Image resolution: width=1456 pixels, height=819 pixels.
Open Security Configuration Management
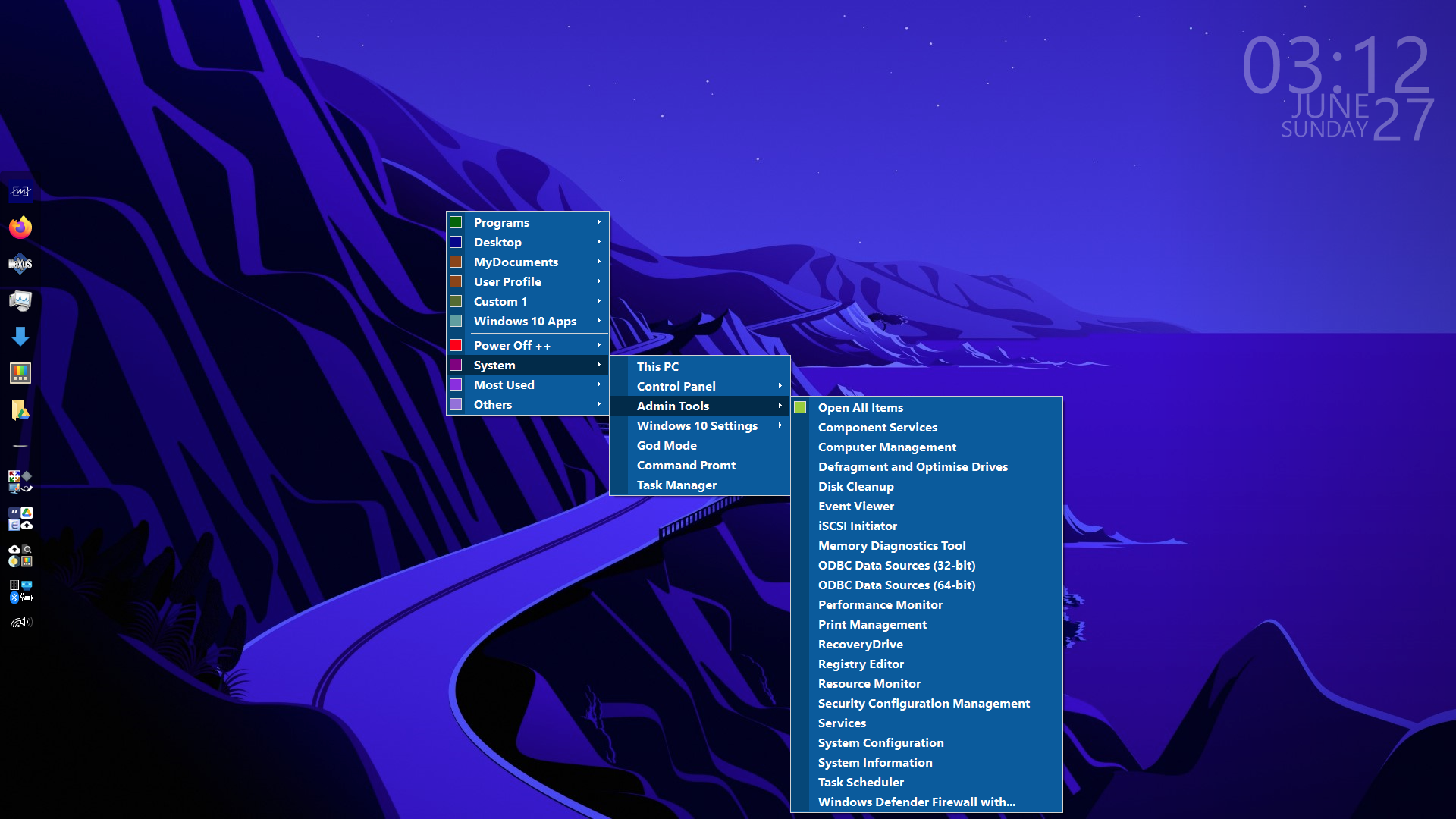pyautogui.click(x=927, y=703)
